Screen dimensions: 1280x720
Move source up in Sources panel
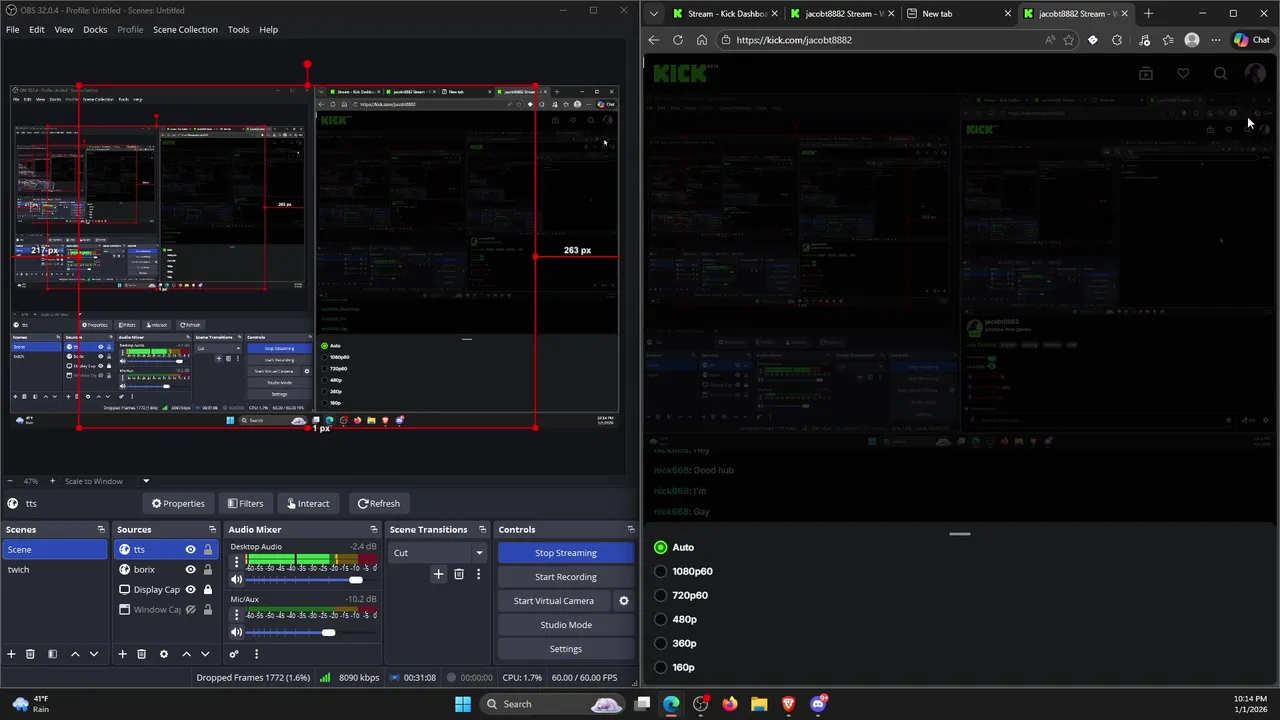point(186,654)
